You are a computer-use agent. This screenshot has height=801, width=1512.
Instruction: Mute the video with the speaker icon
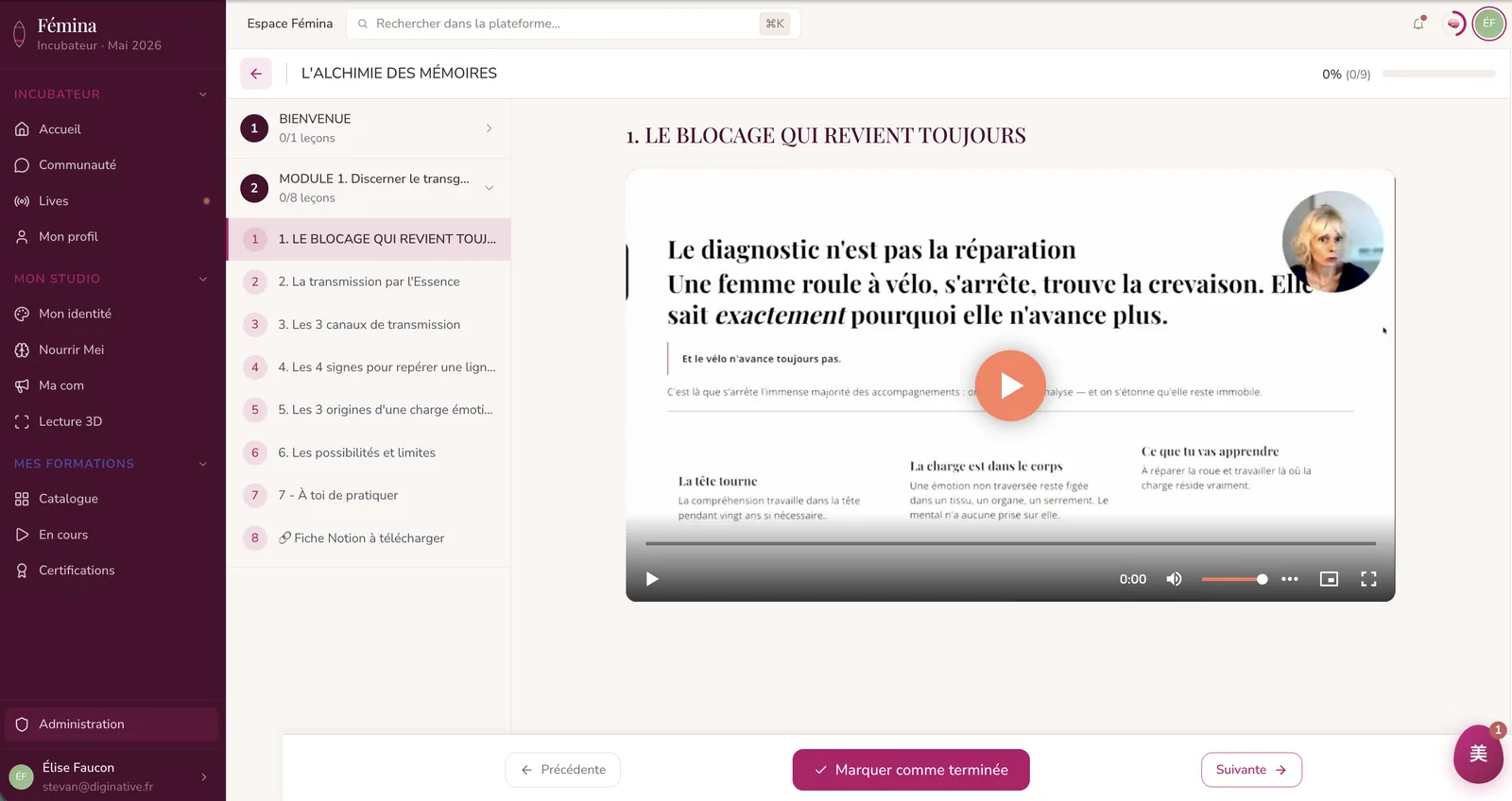[1174, 579]
